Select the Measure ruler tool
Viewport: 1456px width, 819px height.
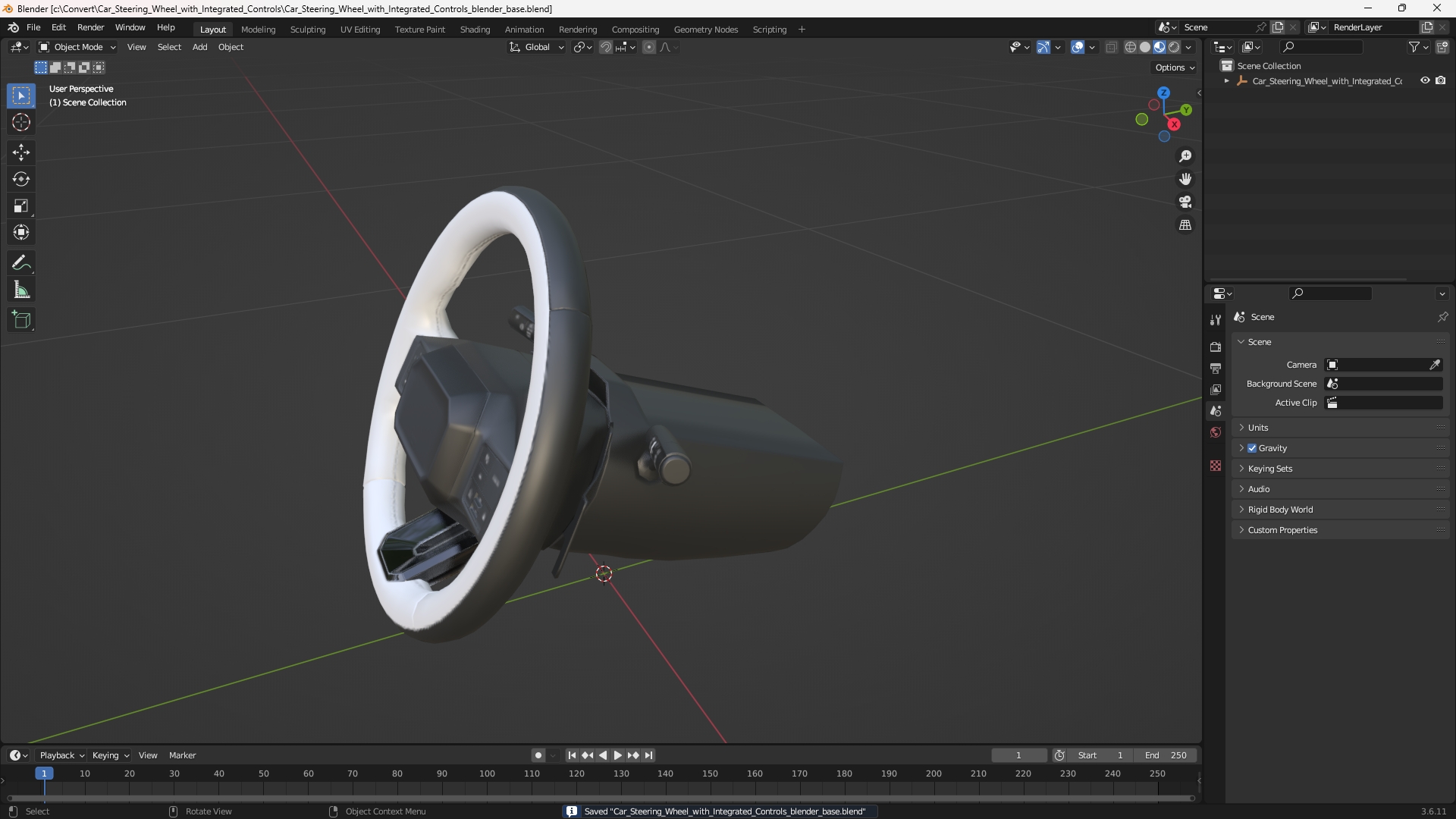tap(21, 290)
